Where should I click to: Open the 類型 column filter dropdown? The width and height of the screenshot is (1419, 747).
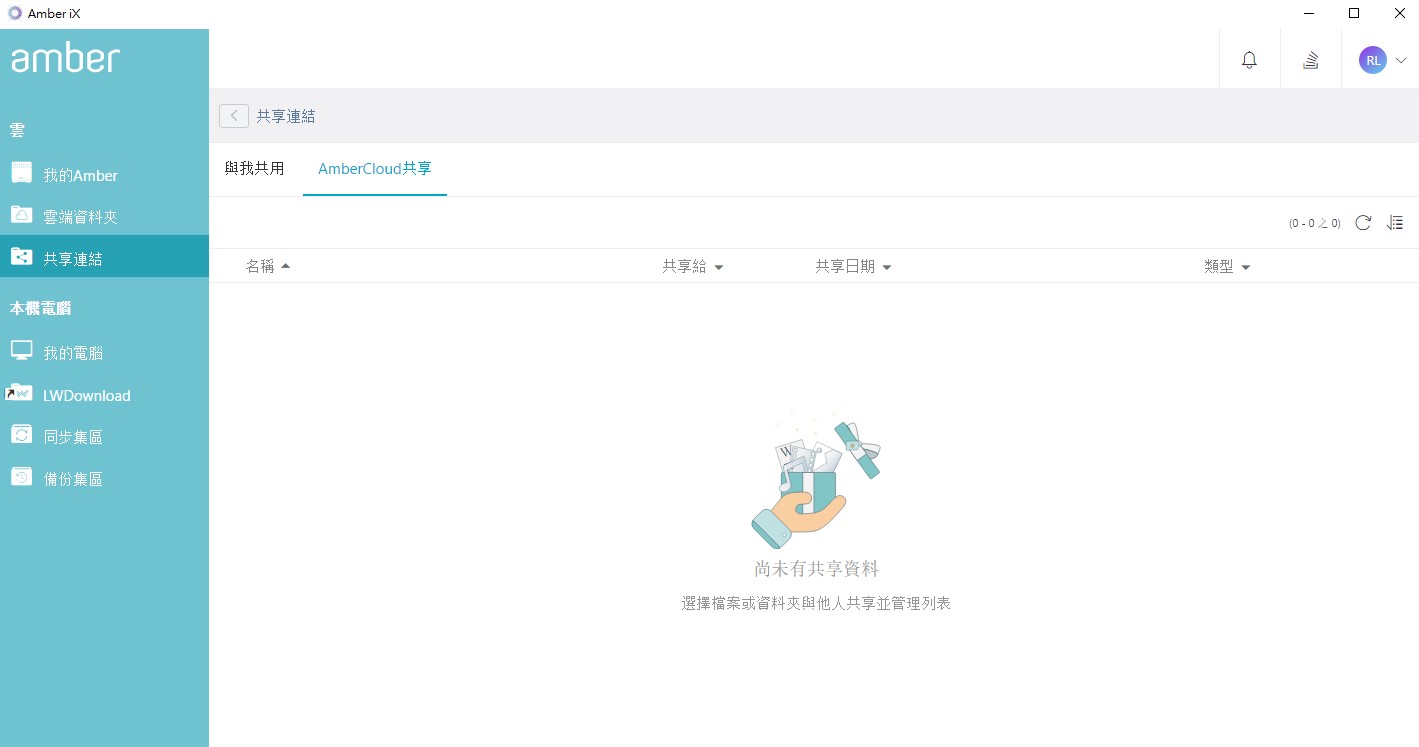1245,267
